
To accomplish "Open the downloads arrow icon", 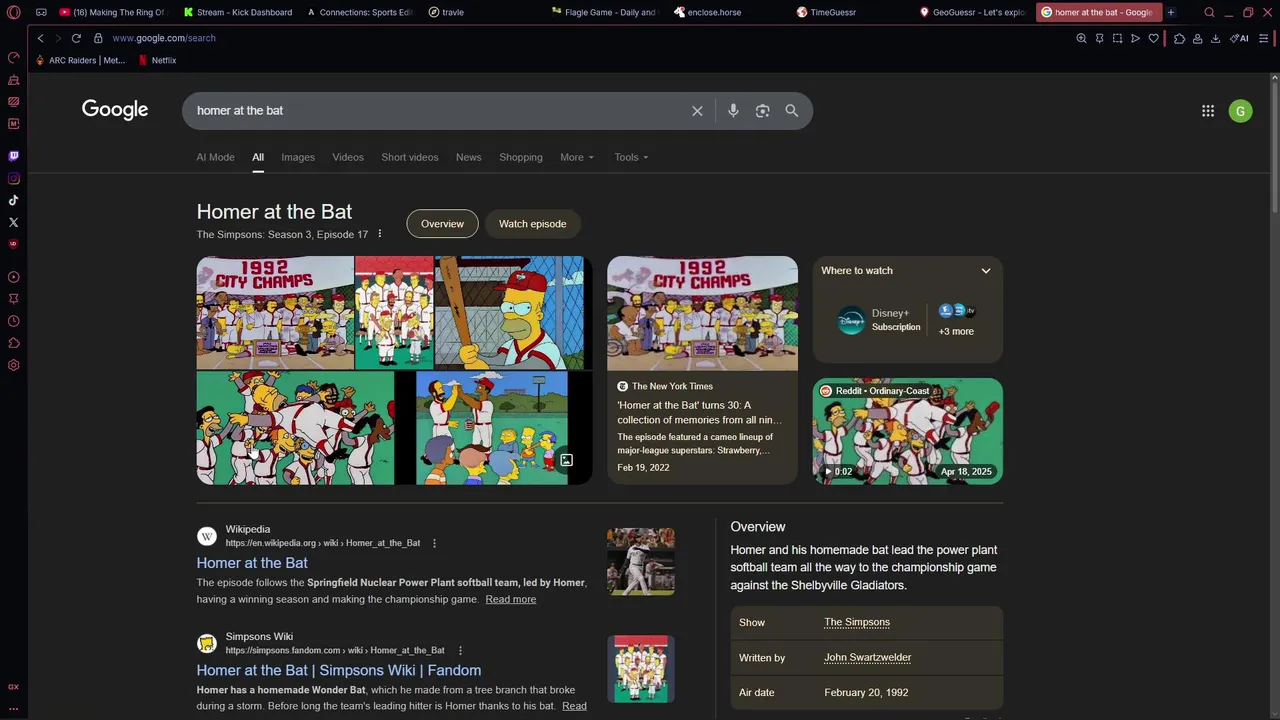I will click(1215, 38).
